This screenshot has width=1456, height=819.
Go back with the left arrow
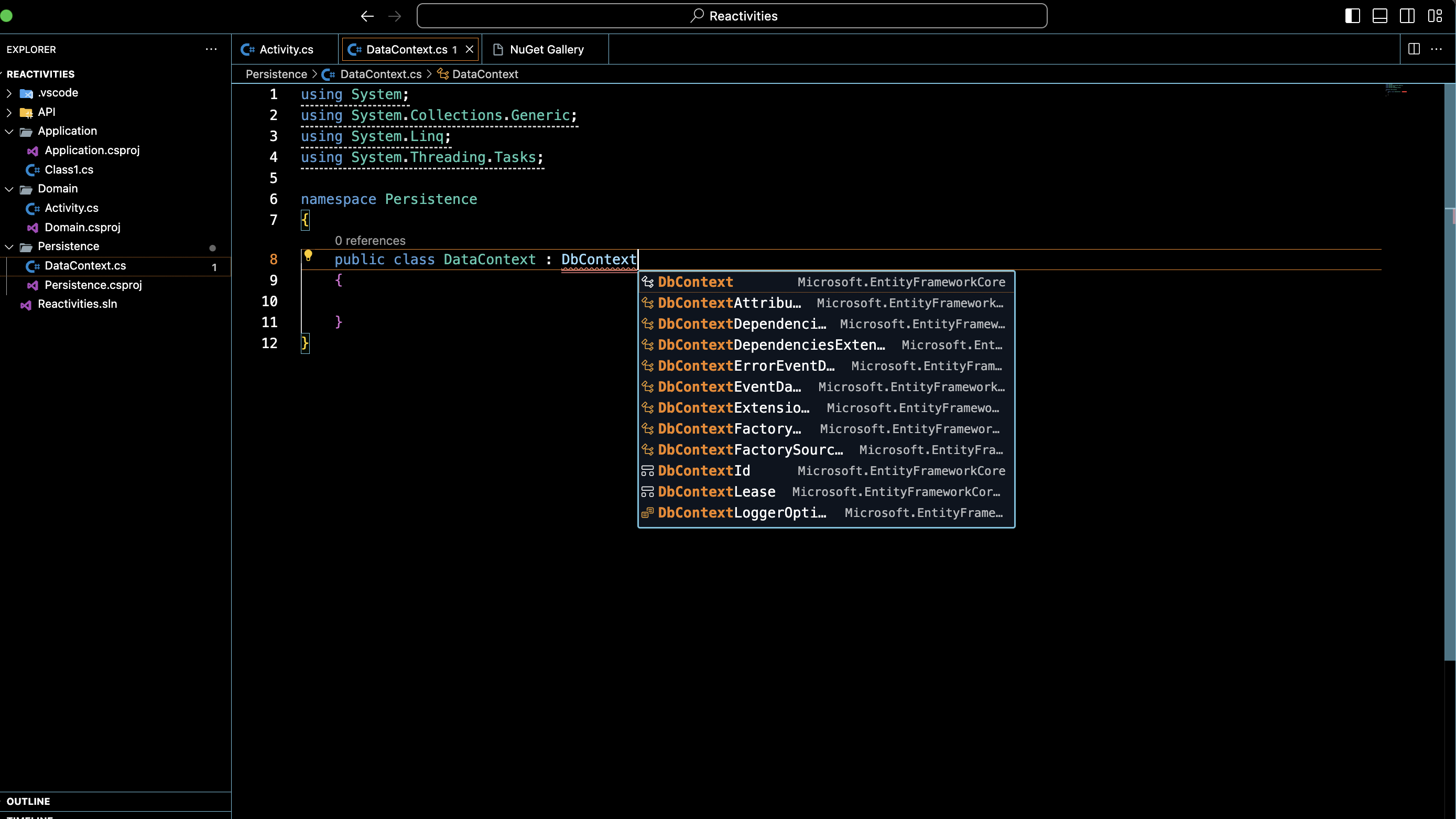pyautogui.click(x=367, y=16)
